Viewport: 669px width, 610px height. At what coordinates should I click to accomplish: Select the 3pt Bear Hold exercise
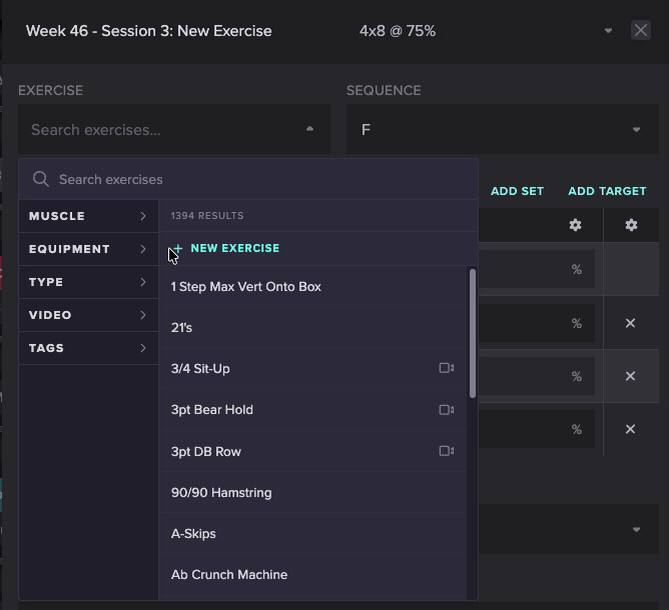tap(313, 410)
